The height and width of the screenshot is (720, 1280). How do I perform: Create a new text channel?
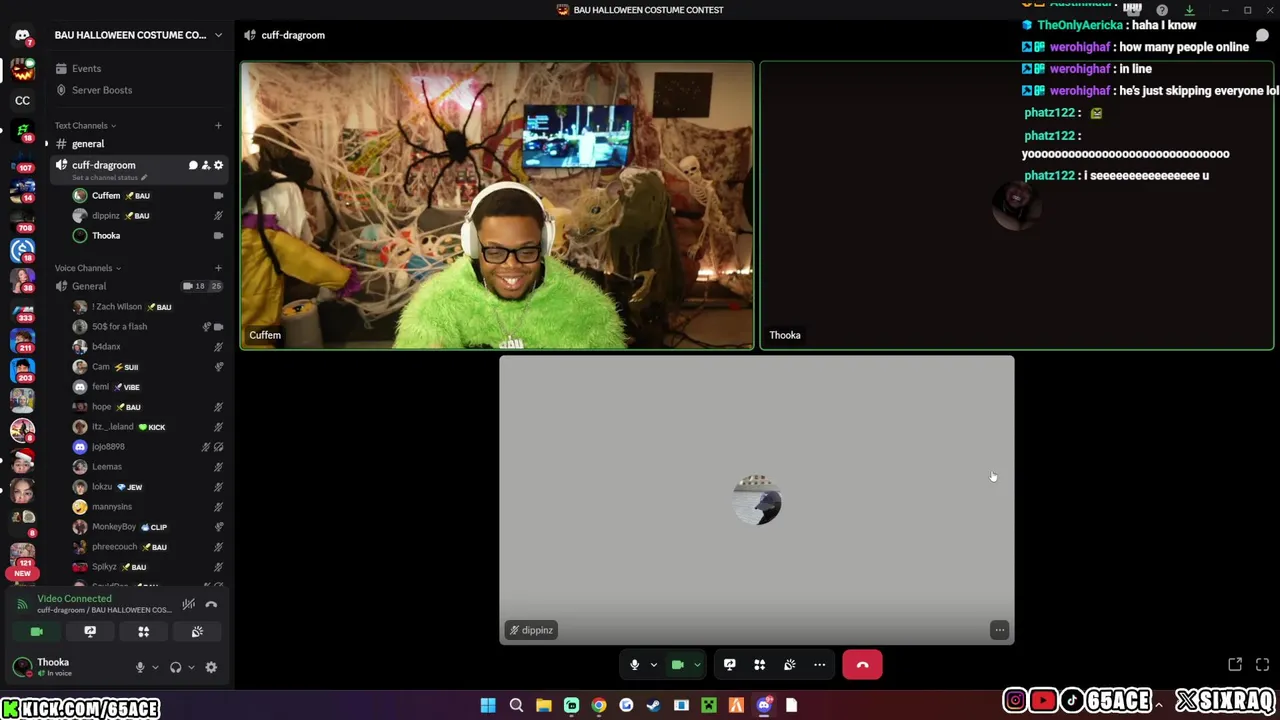pyautogui.click(x=218, y=126)
